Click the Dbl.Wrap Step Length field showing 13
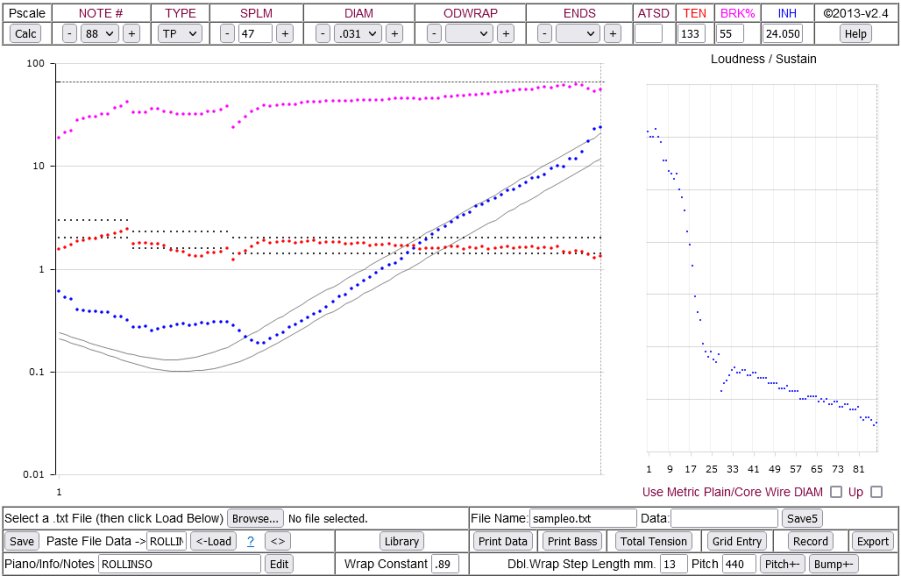The image size is (901, 576). [x=674, y=564]
